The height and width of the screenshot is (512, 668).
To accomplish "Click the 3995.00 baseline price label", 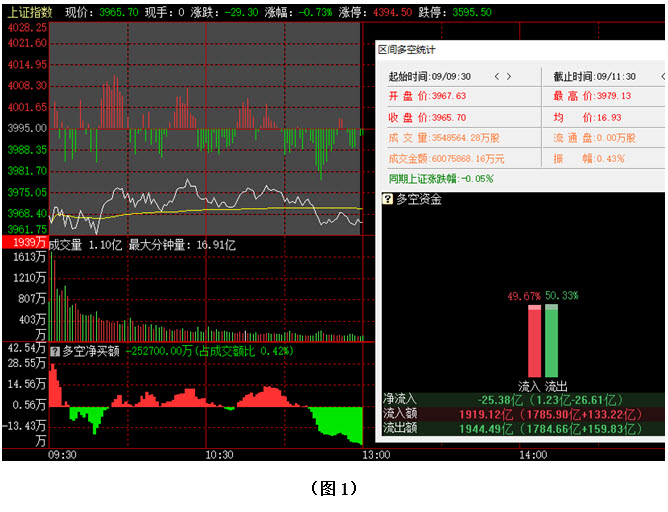I will click(25, 128).
